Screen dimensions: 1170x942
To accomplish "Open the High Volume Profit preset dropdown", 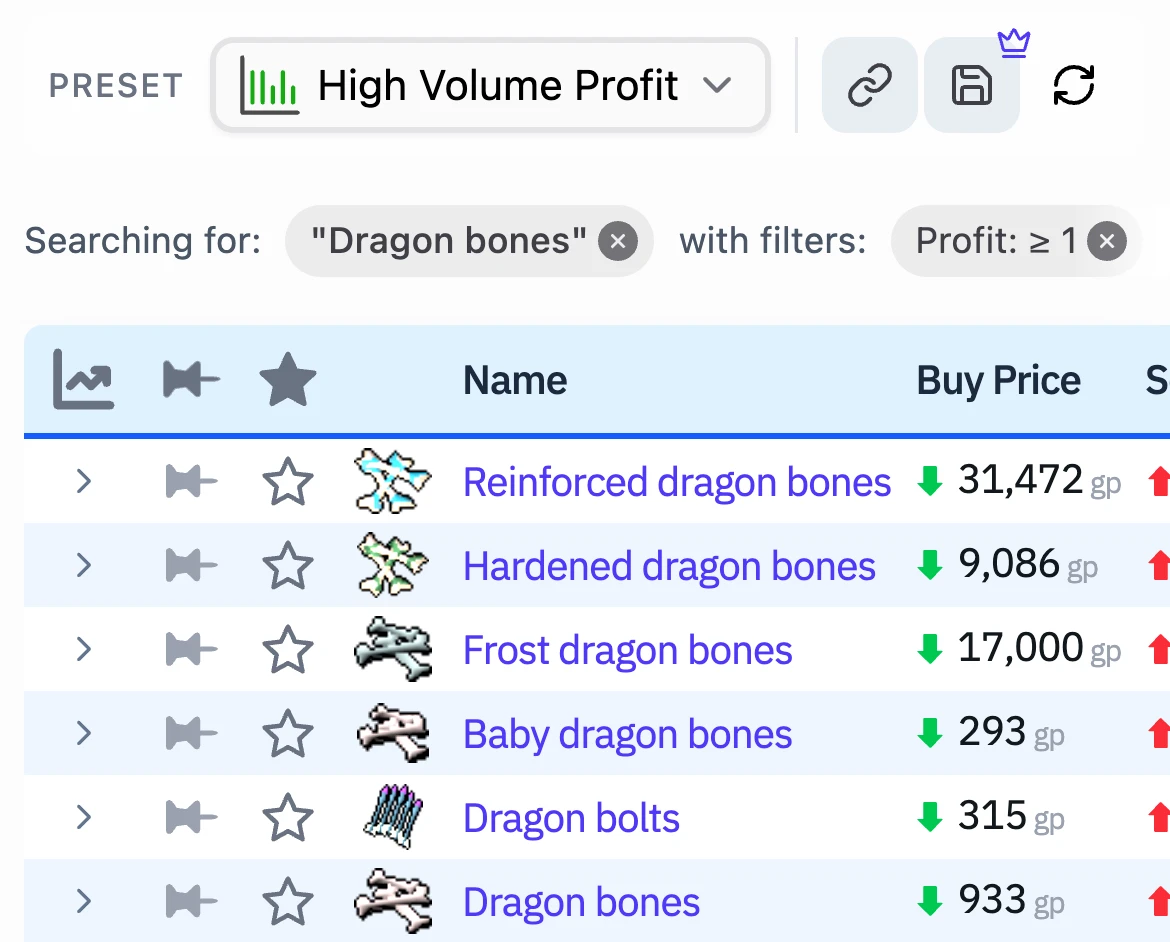I will (490, 85).
